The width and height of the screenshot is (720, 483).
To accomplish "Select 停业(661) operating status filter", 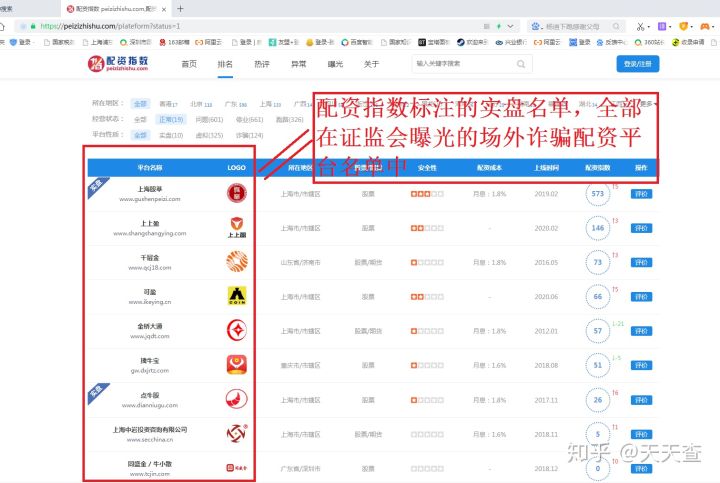I will pos(249,119).
